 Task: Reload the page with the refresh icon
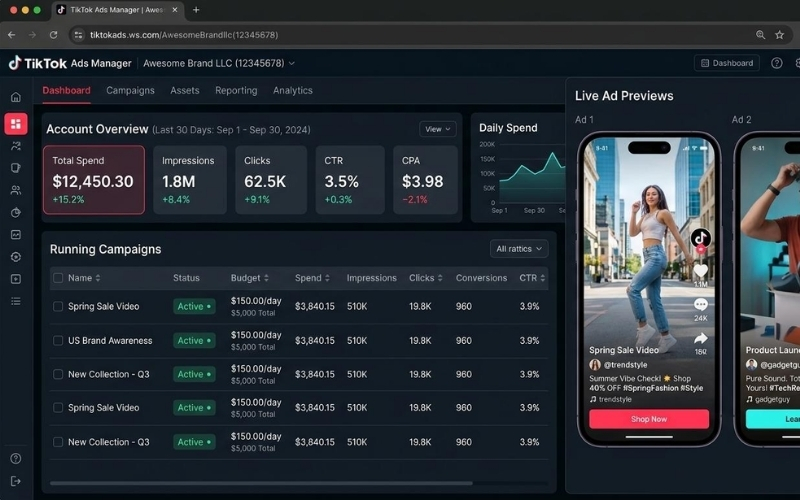[53, 35]
